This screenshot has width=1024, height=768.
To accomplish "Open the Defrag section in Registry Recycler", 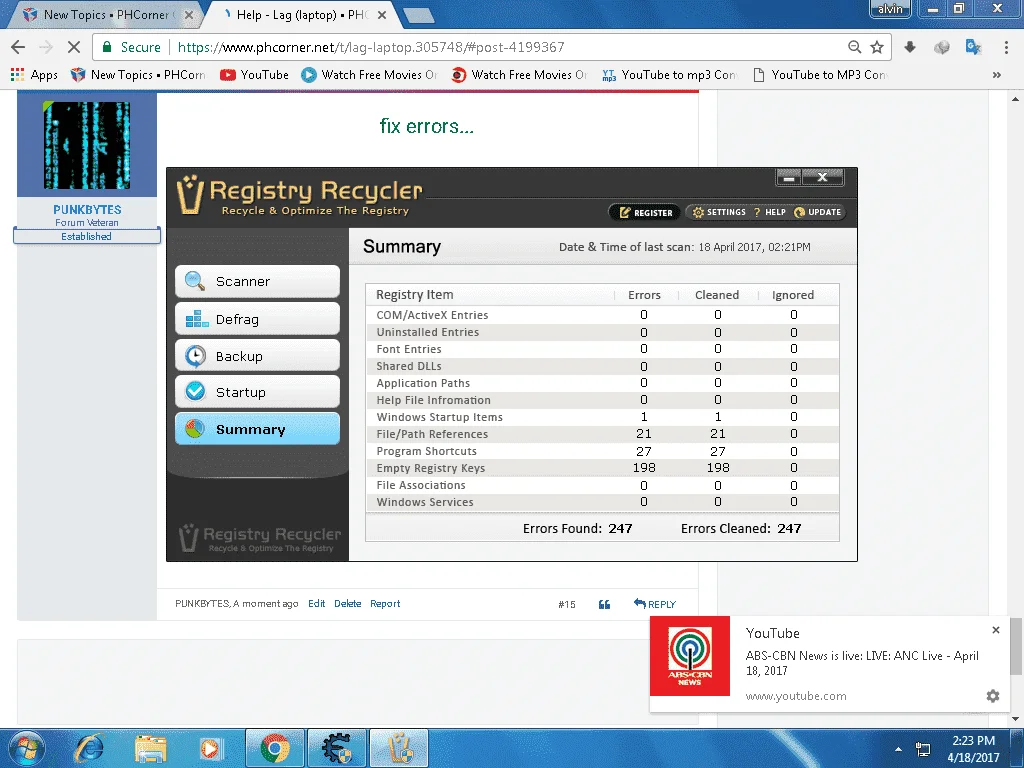I will click(x=257, y=319).
